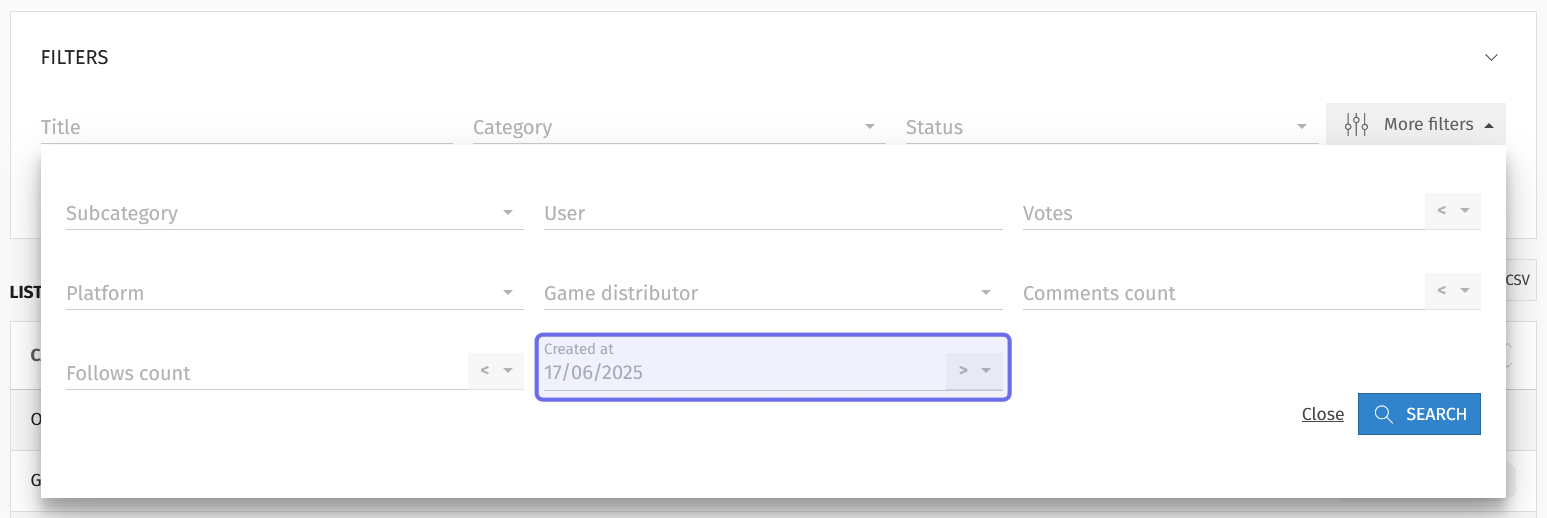The image size is (1547, 518).
Task: Click the Follows count input field
Action: pos(267,373)
